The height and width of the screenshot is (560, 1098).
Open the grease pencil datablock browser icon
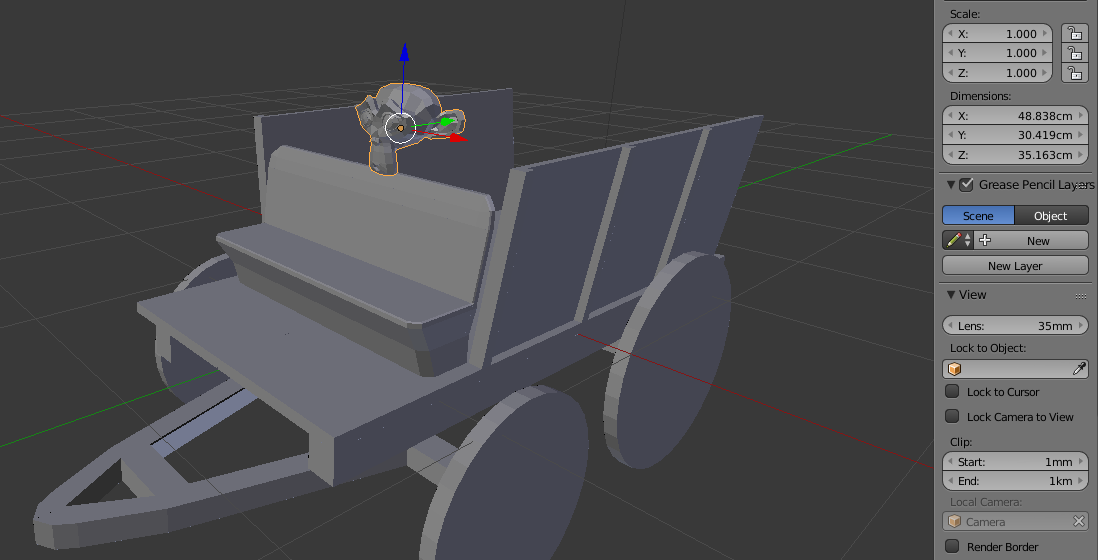(957, 240)
